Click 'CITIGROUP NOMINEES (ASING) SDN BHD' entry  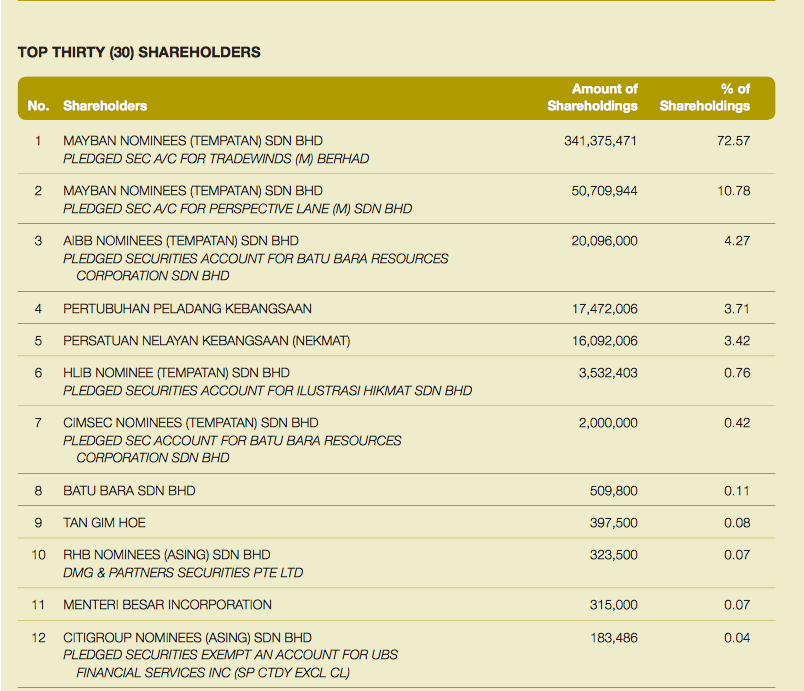coord(187,637)
